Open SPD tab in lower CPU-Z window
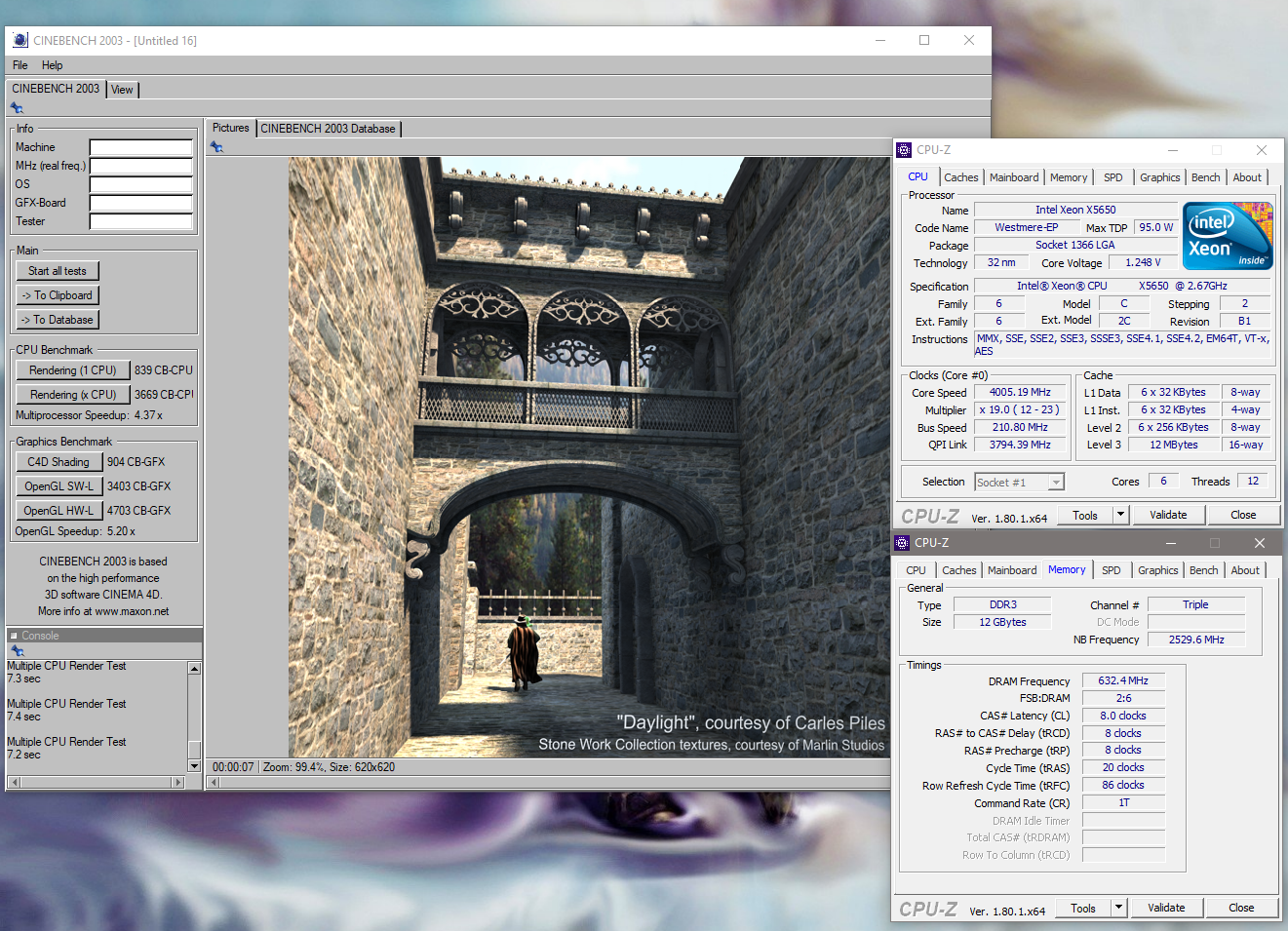Screen dimensions: 1288x931 [x=1112, y=570]
